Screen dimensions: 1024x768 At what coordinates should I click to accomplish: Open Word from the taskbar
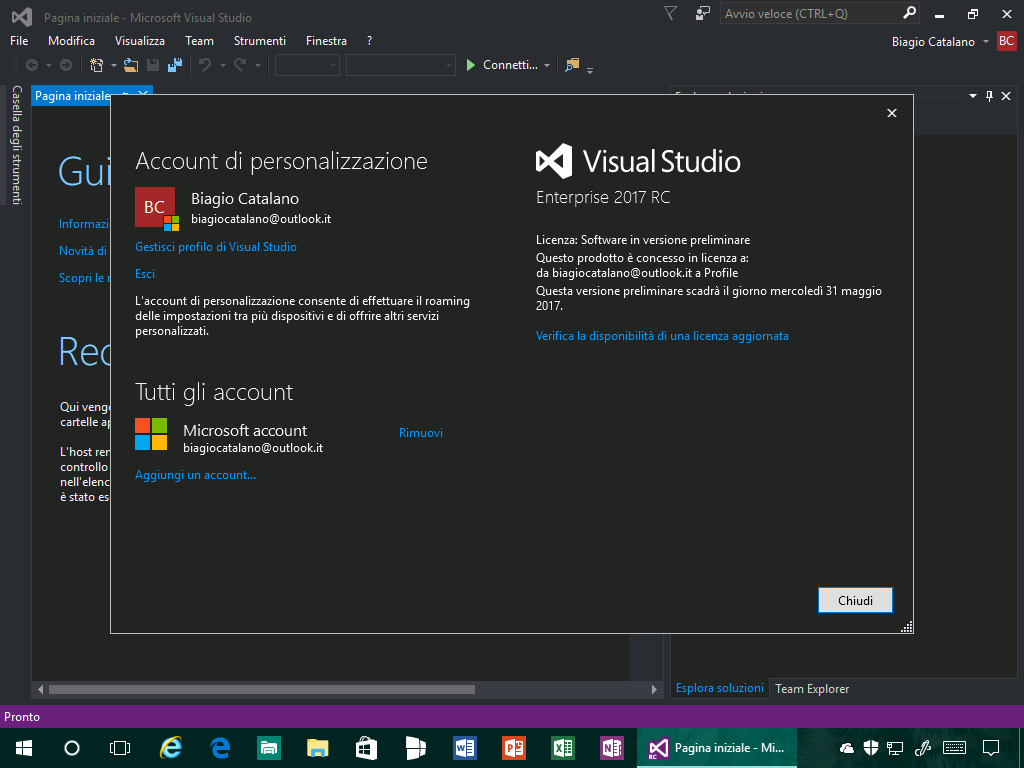pos(465,748)
